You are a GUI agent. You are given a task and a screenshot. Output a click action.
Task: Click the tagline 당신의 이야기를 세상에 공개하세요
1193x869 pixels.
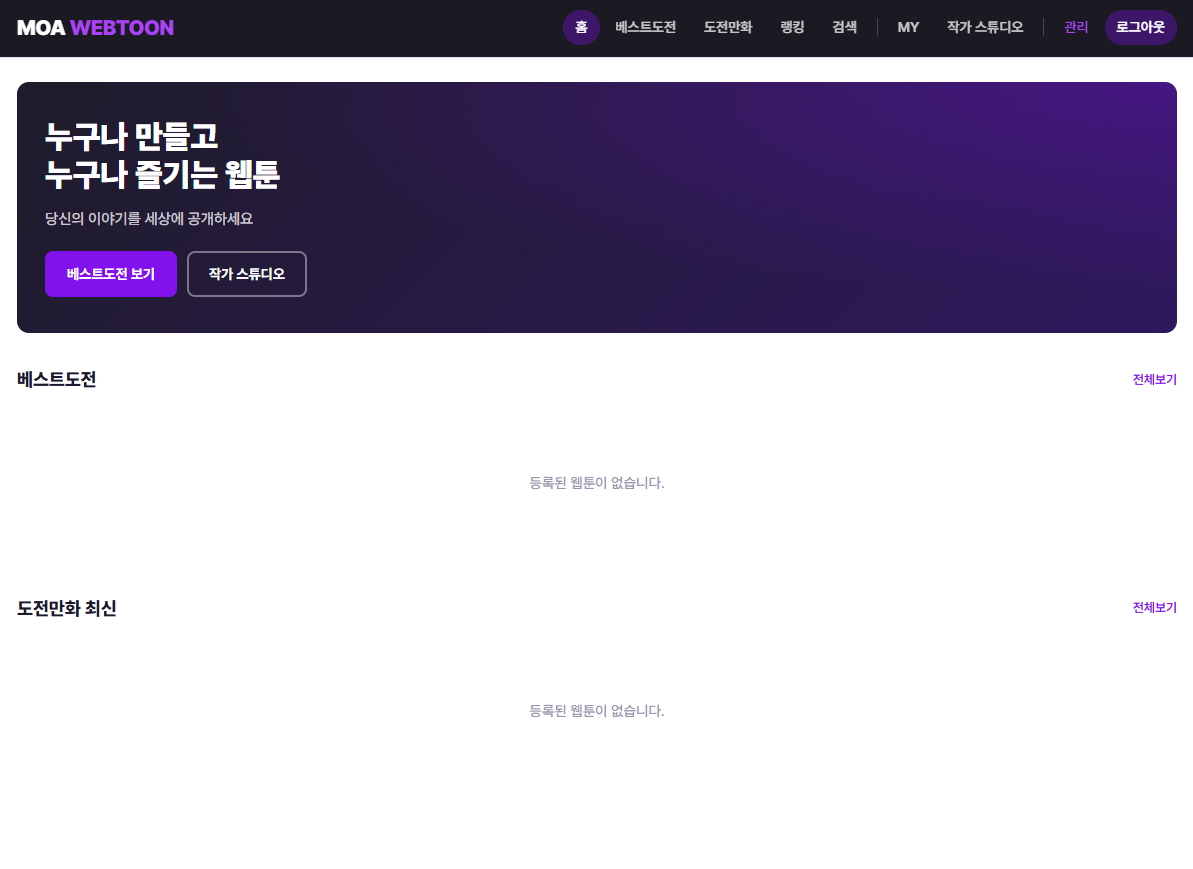click(x=148, y=219)
